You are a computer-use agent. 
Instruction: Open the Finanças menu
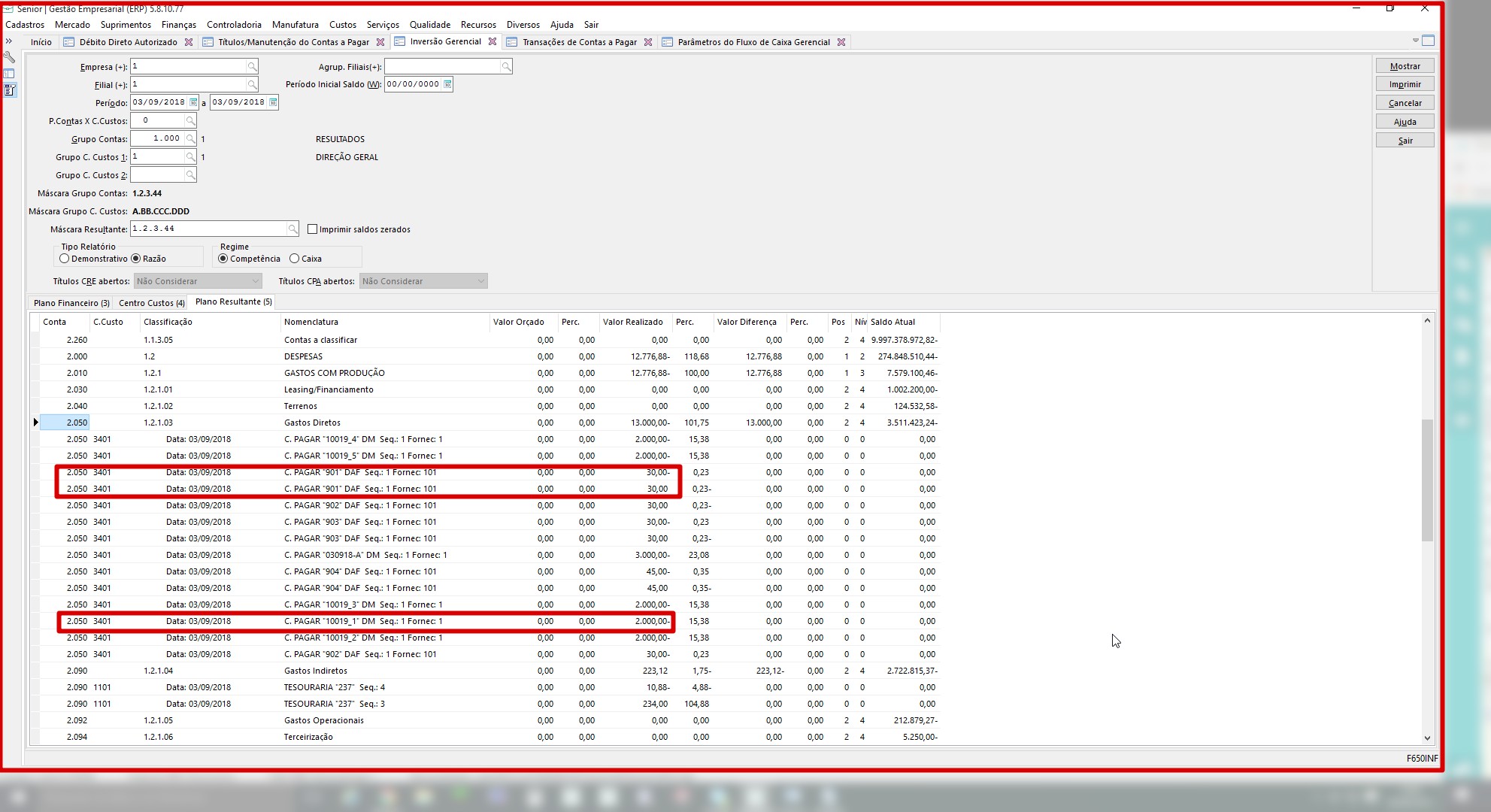178,25
